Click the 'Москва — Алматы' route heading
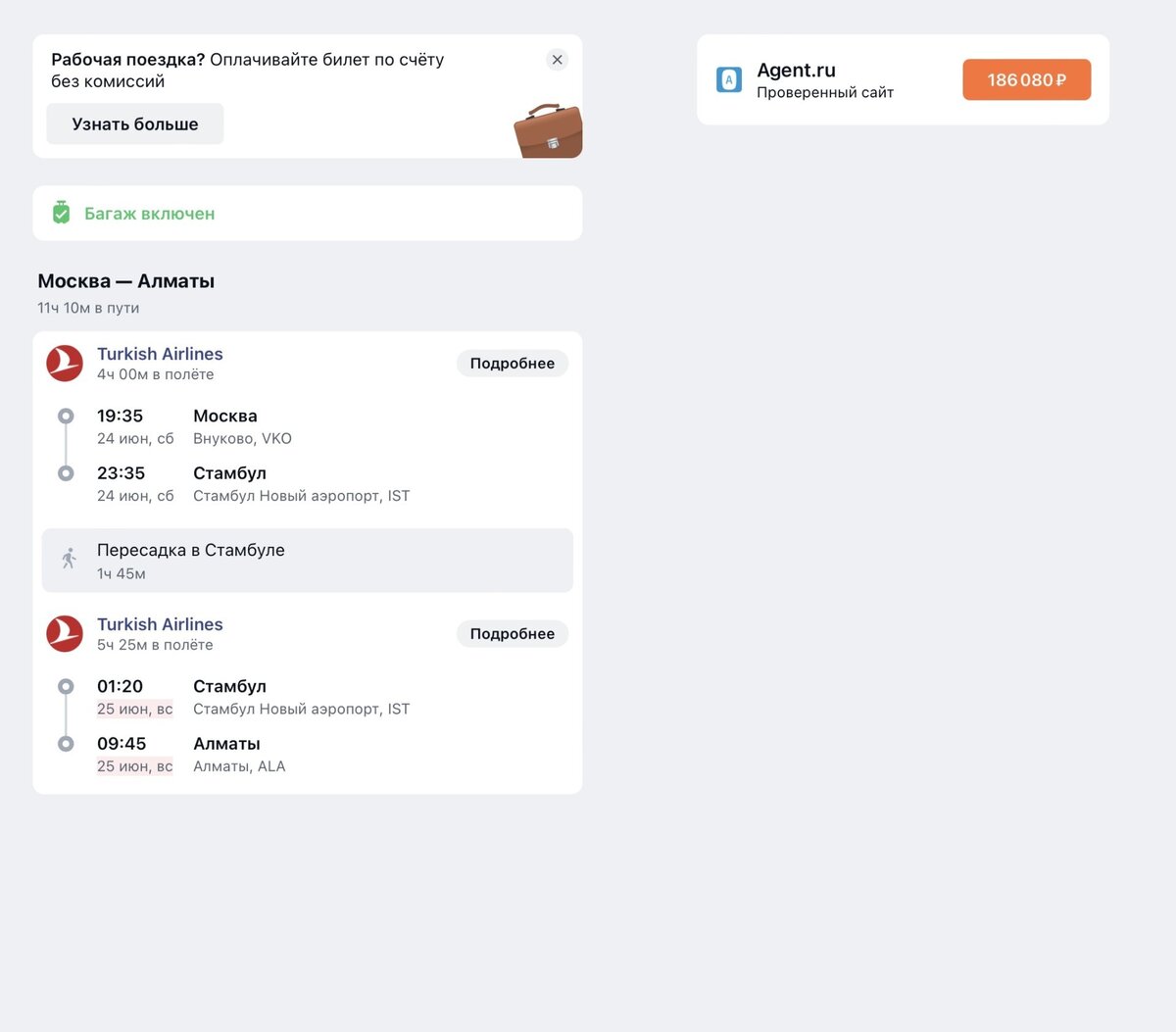The image size is (1176, 1032). coord(125,281)
